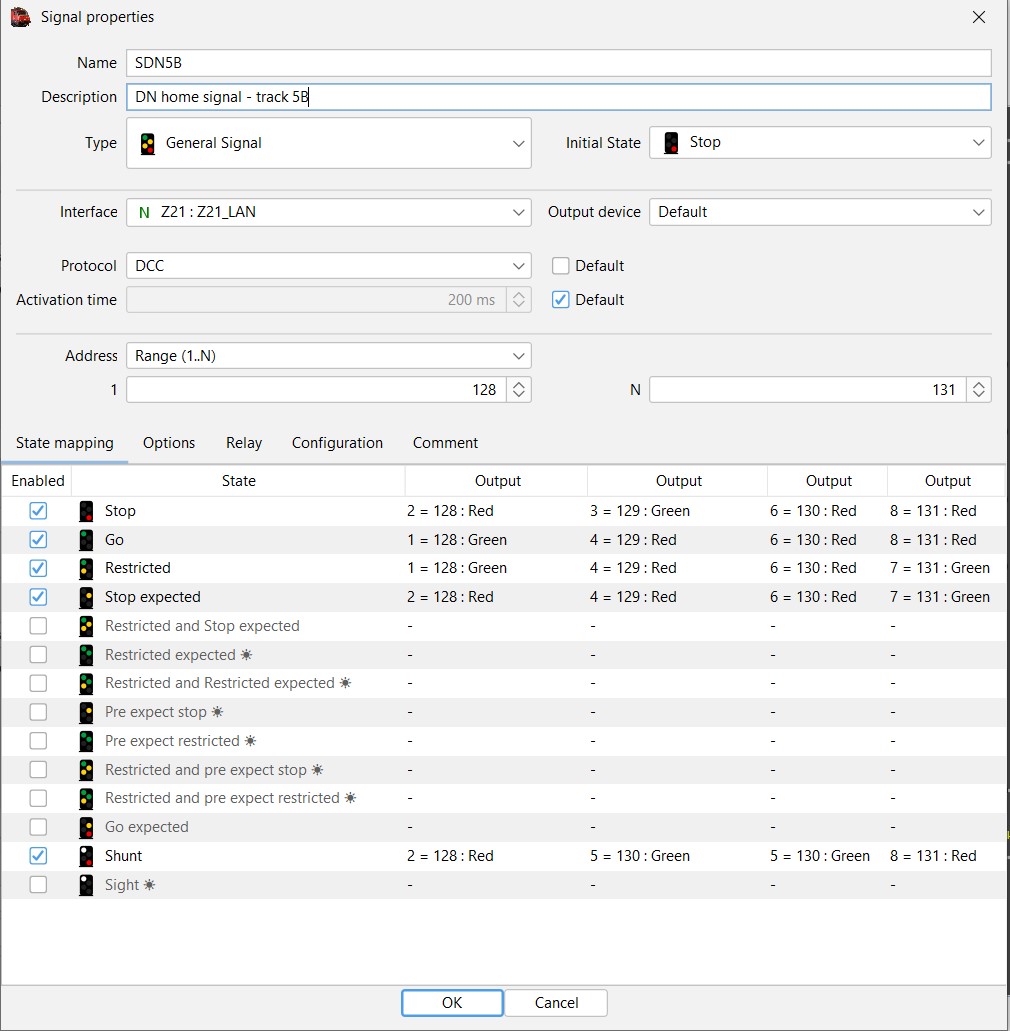1010x1031 pixels.
Task: Open the Address Range (1..N) dropdown
Action: 328,356
